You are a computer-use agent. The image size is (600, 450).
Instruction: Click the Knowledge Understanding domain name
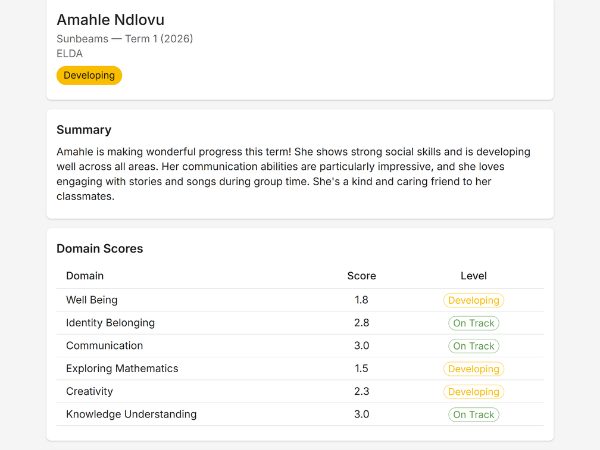131,415
